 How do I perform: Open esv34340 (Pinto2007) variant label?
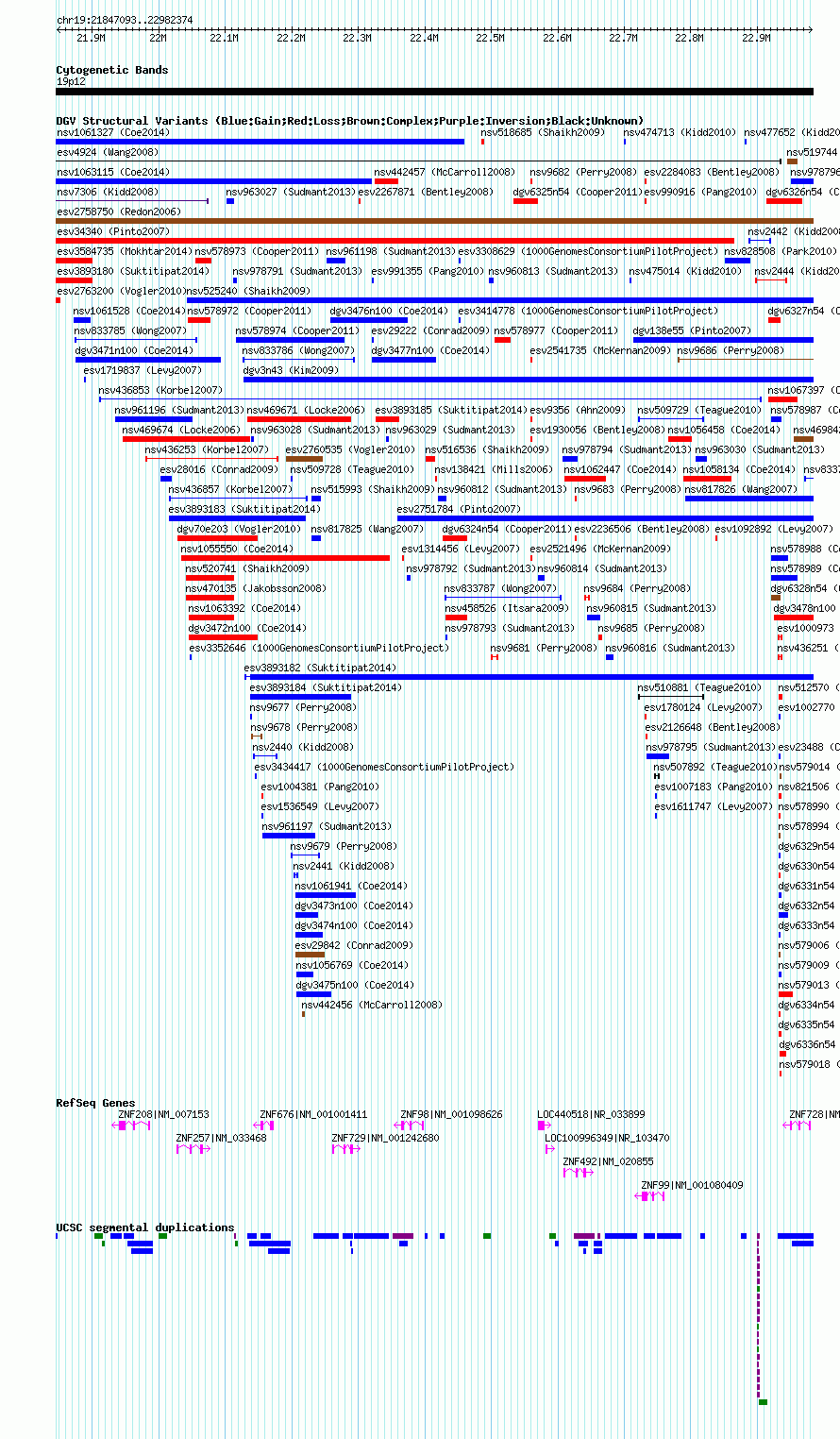pos(113,232)
